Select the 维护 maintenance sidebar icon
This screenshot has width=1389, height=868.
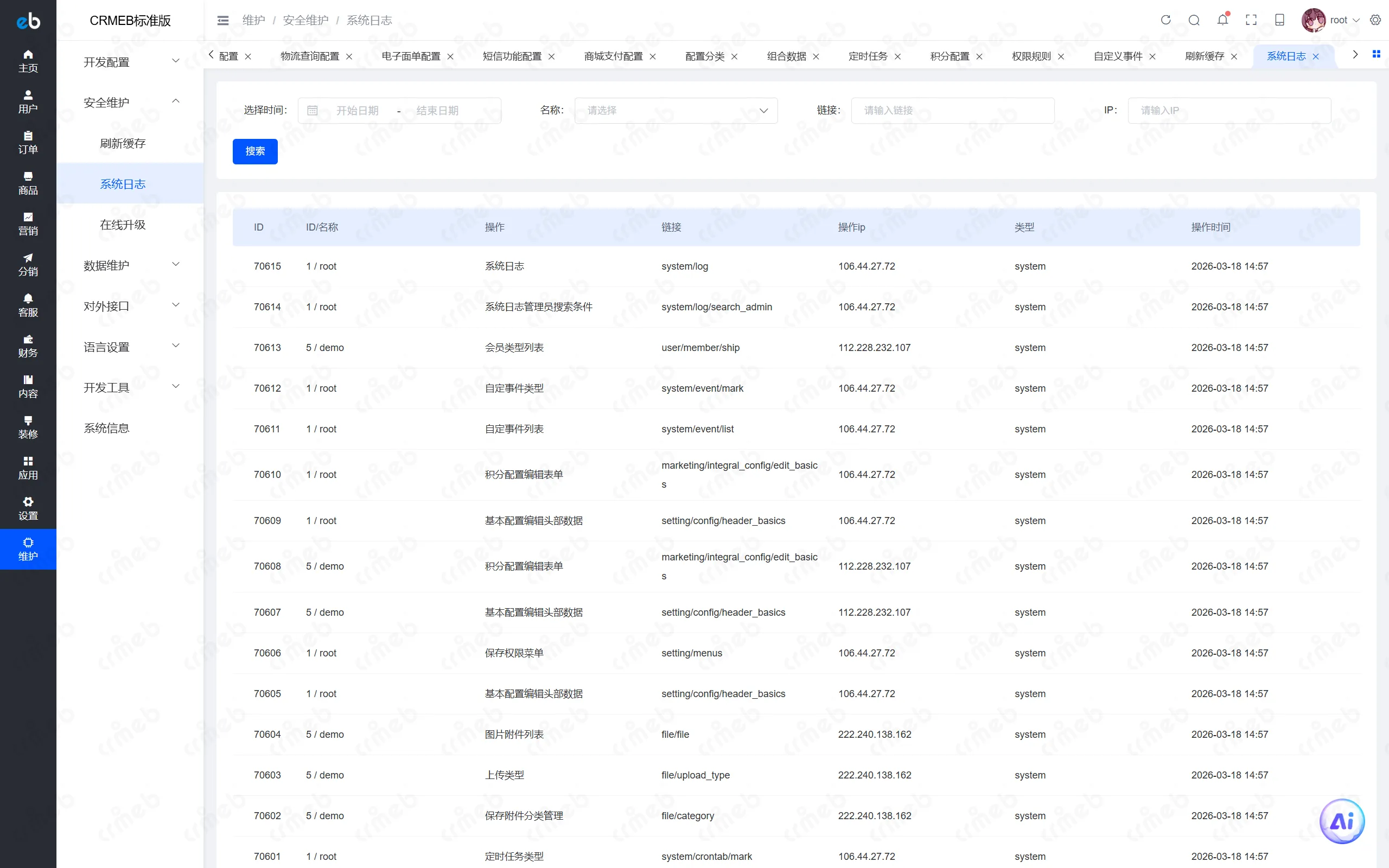[x=28, y=550]
